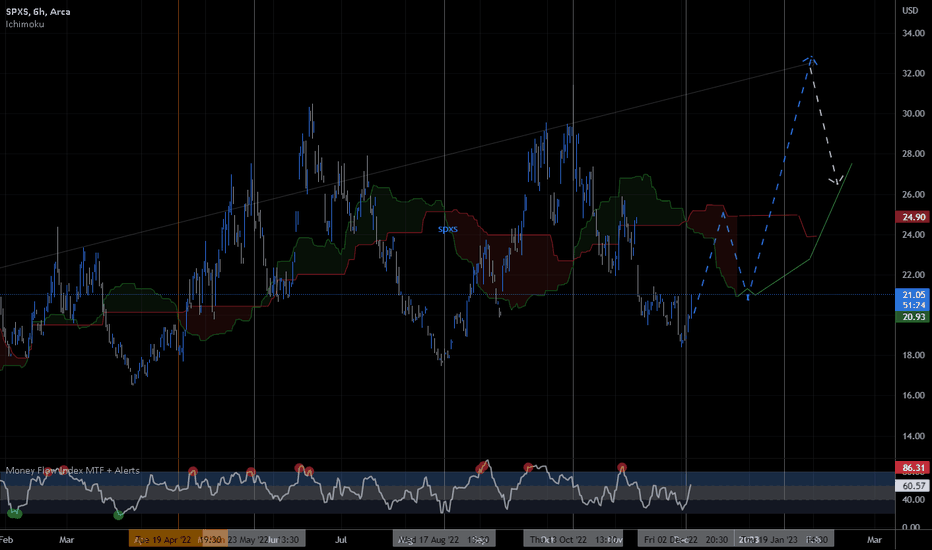932x550 pixels.
Task: Click the 18.00 price axis label
Action: [913, 355]
